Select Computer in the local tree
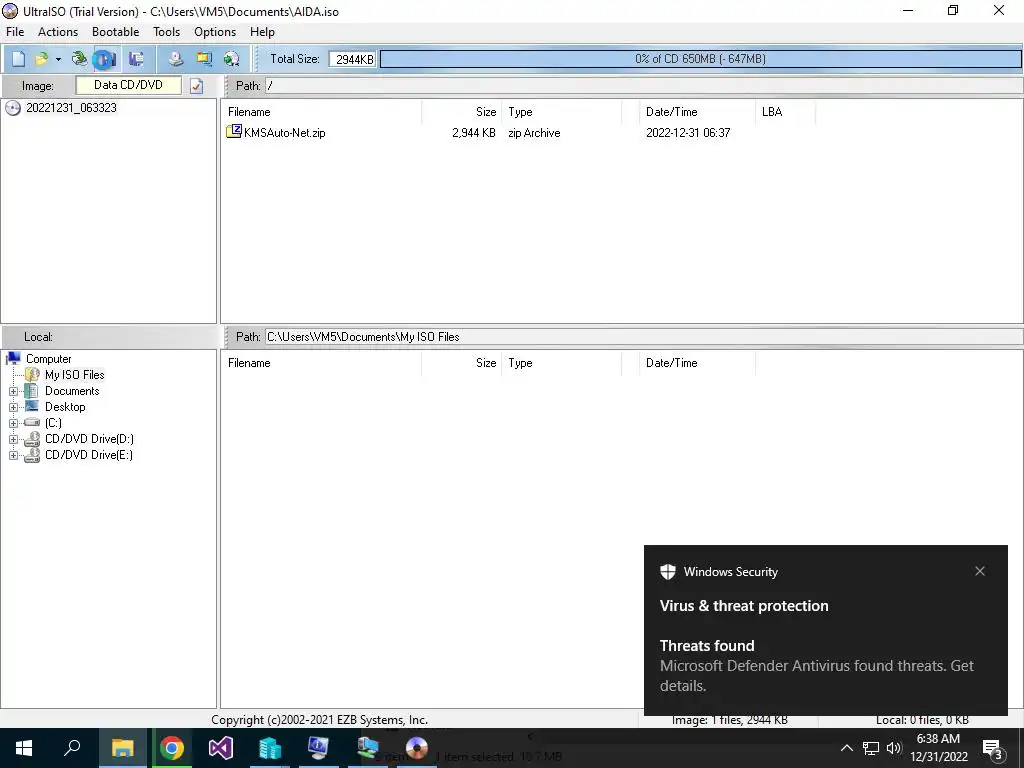Screen dimensions: 1024x768 pos(48,359)
